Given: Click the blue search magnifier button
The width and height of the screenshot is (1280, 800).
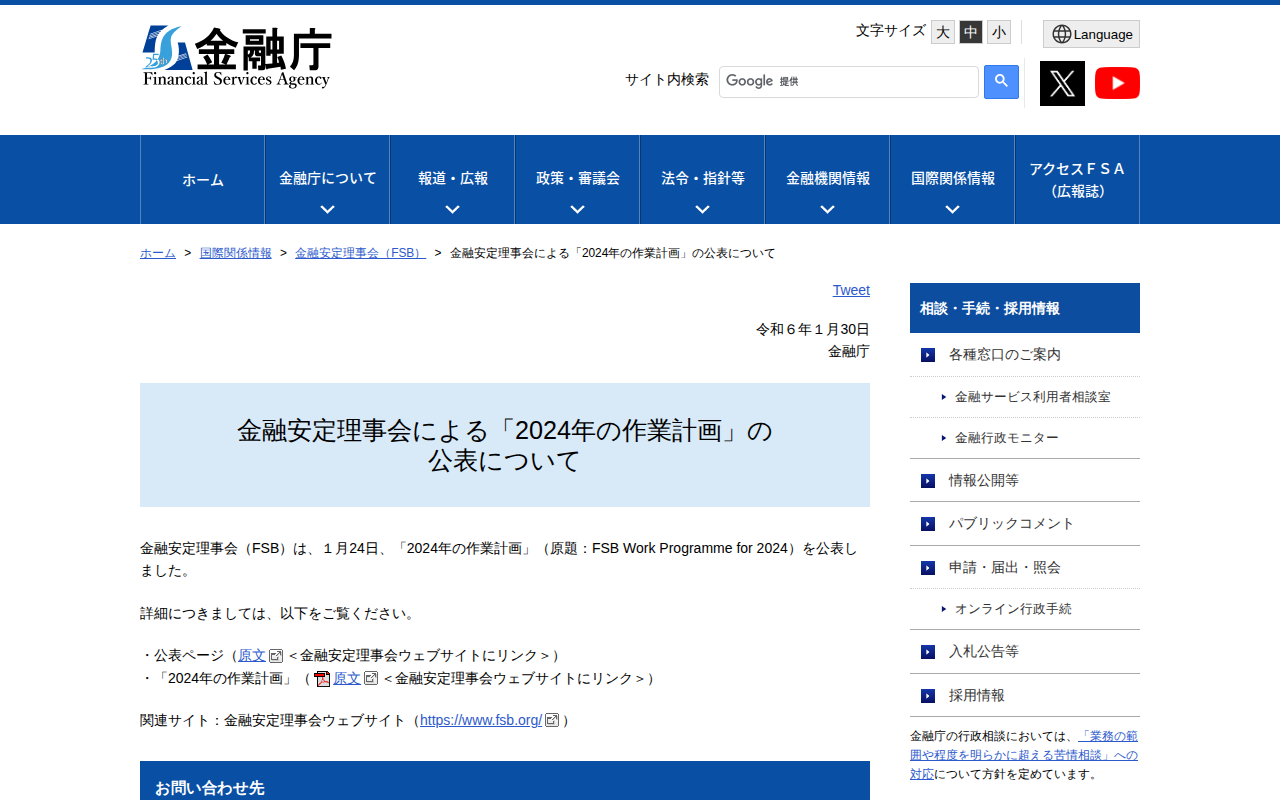Looking at the screenshot, I should (1001, 81).
